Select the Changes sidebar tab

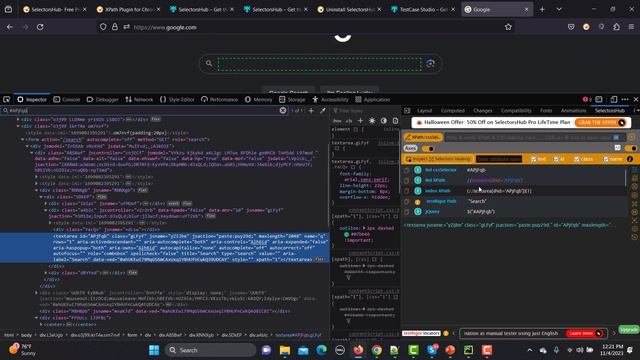point(483,111)
